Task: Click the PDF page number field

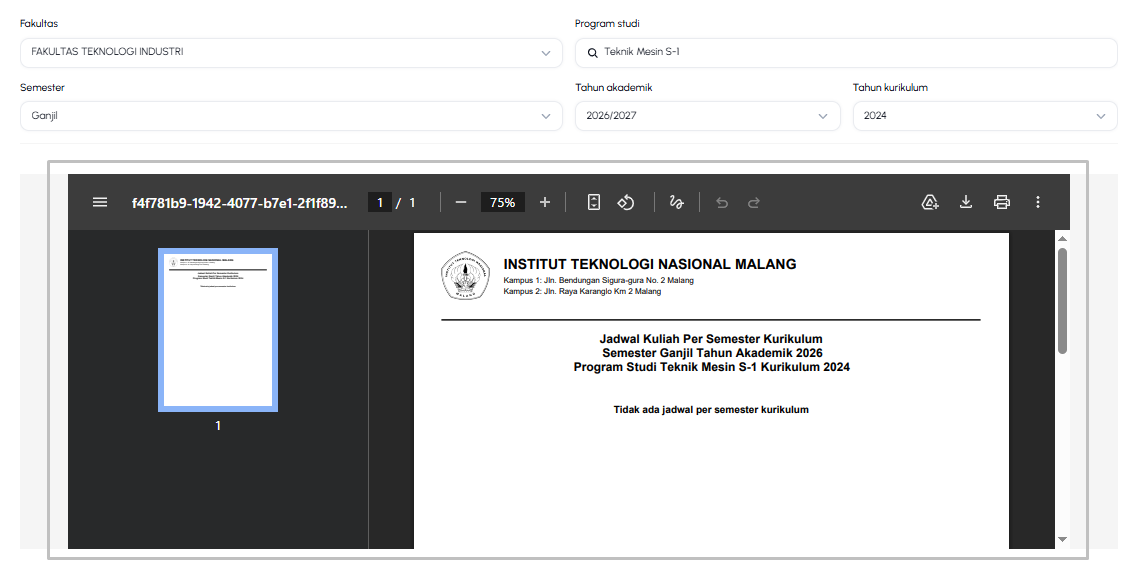Action: [x=379, y=202]
